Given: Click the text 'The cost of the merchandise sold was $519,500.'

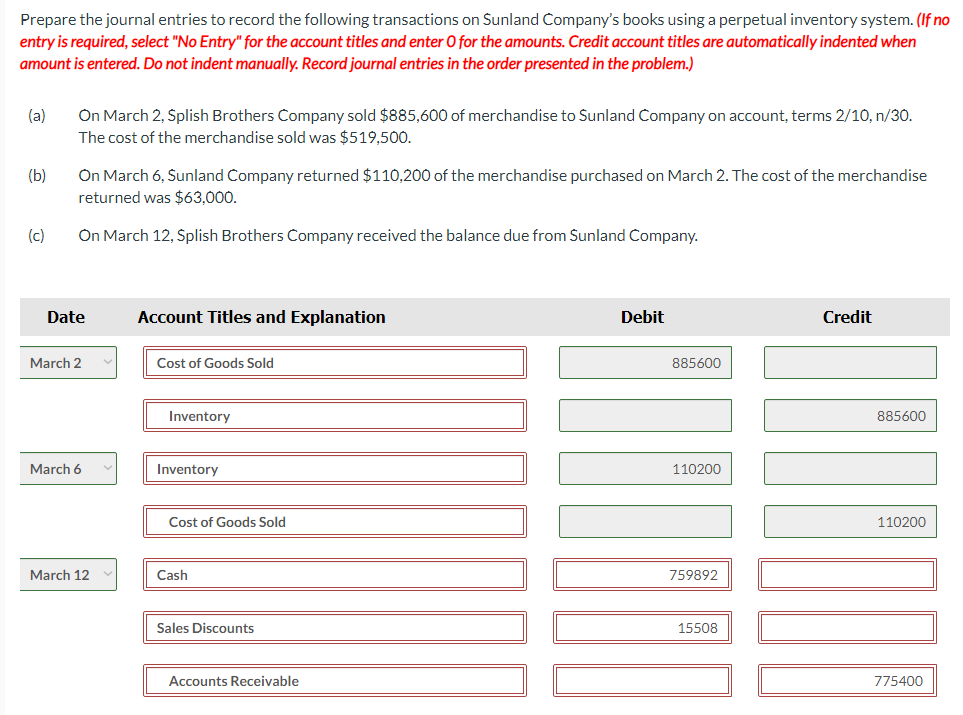Looking at the screenshot, I should [x=244, y=138].
